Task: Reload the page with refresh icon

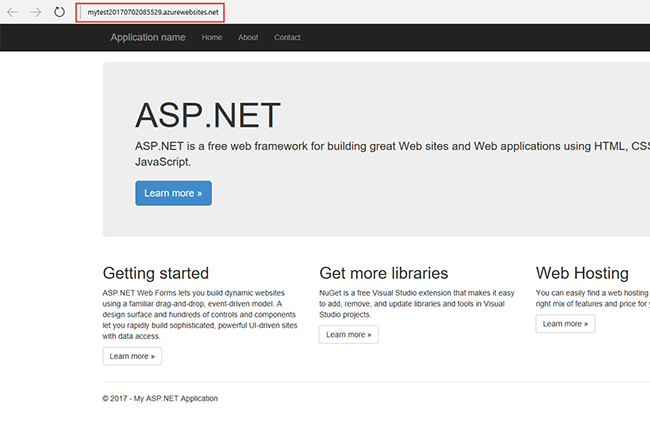Action: (x=59, y=12)
